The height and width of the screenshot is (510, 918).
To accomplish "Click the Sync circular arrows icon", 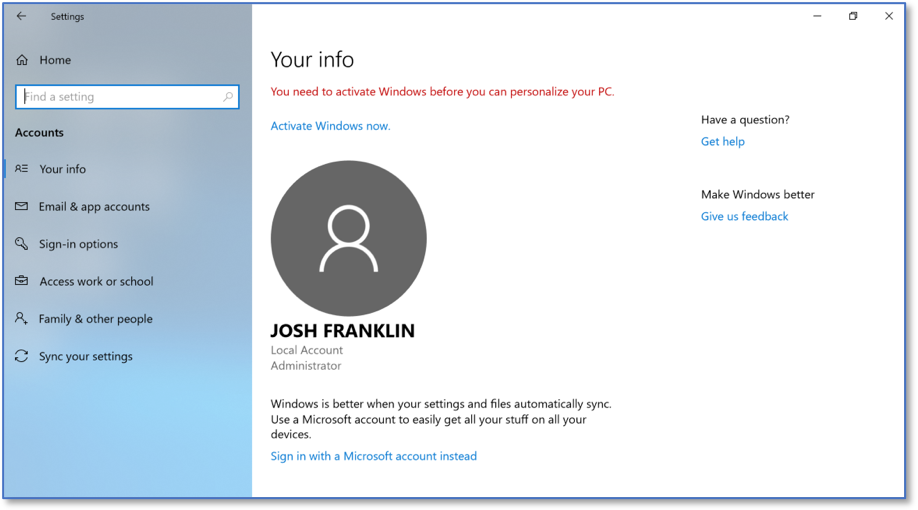I will tap(22, 356).
